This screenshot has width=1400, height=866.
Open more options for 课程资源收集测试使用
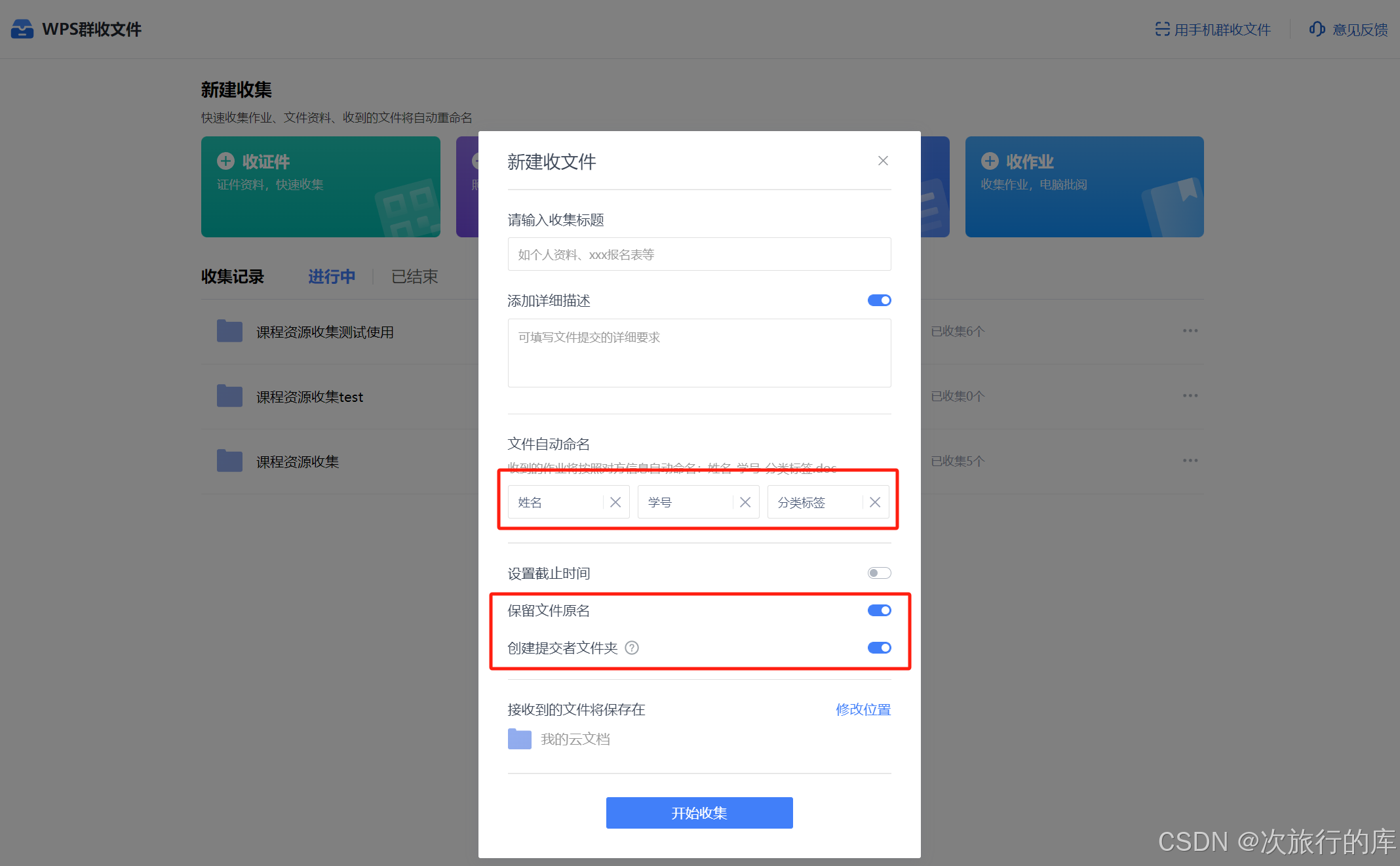pos(1190,331)
